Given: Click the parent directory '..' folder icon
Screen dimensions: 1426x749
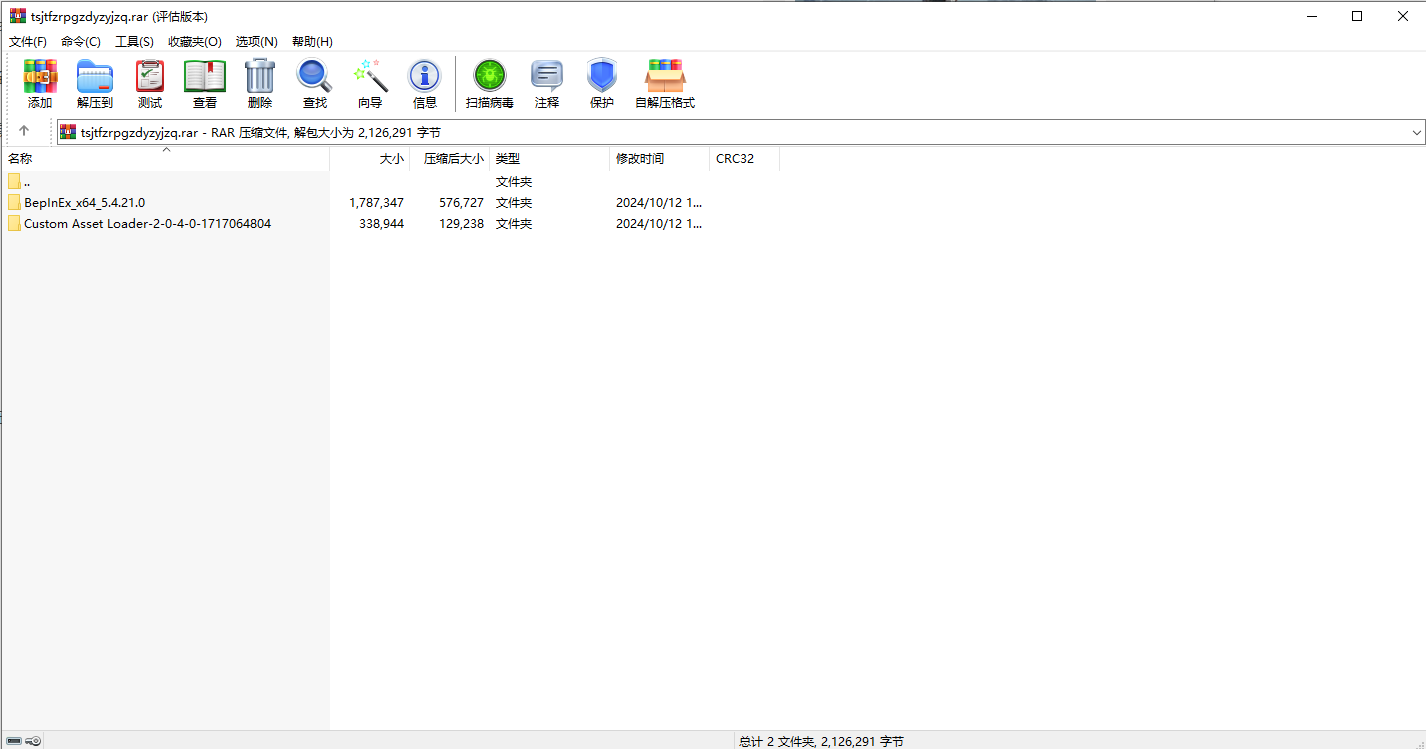Looking at the screenshot, I should [14, 181].
